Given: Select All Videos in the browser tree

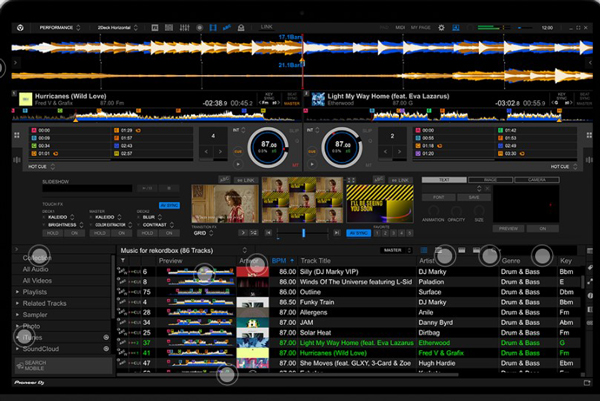Looking at the screenshot, I should coord(37,280).
